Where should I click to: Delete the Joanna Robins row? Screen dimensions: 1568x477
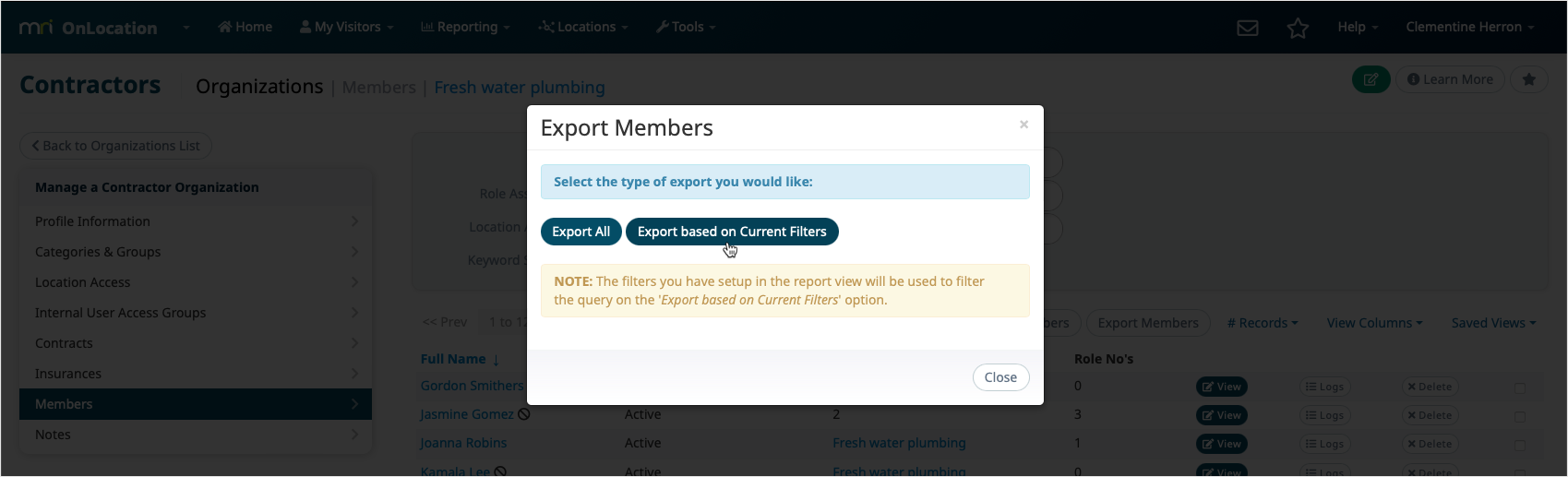tap(1430, 444)
